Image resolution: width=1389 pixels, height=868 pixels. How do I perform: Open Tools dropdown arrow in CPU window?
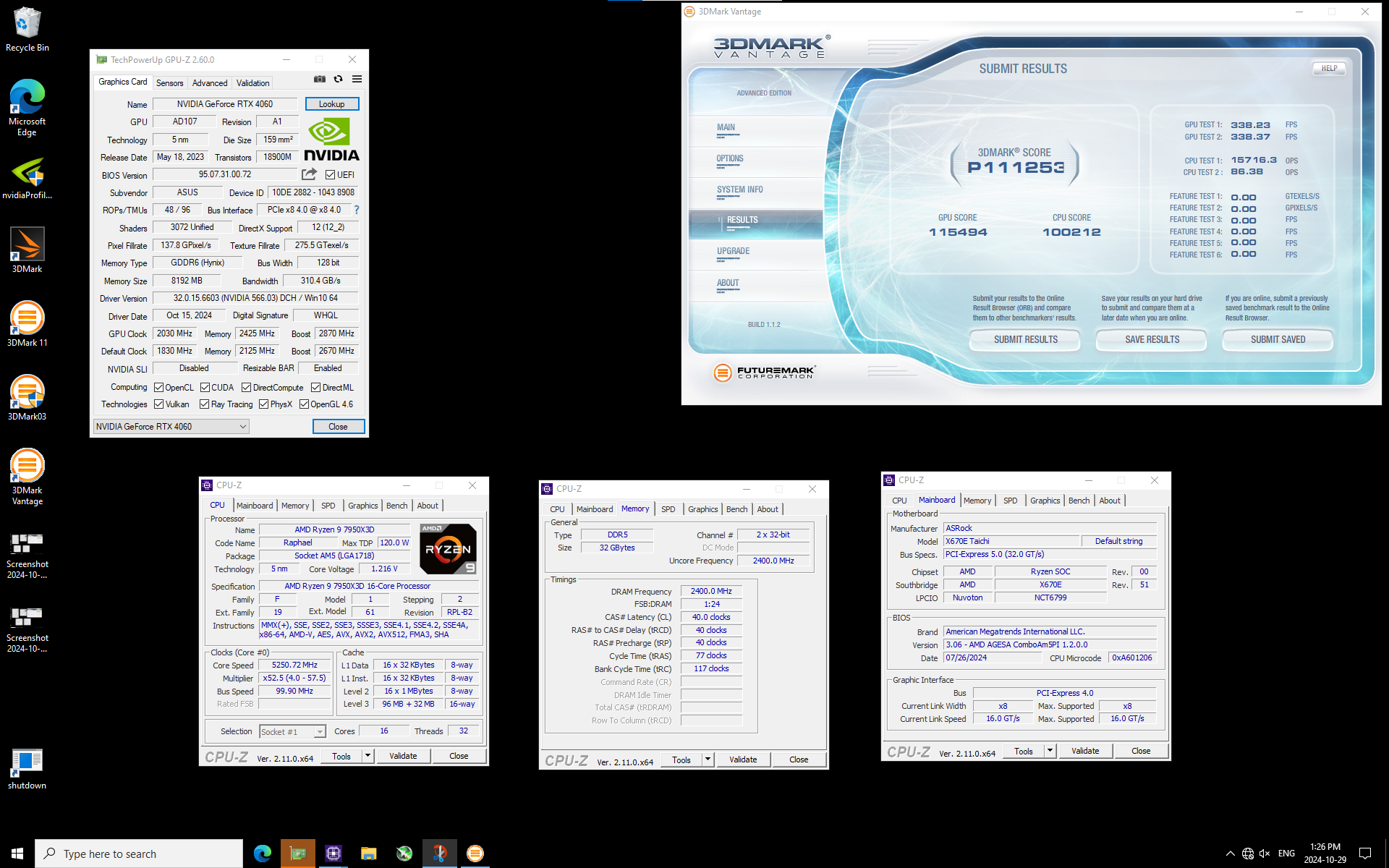[x=368, y=756]
